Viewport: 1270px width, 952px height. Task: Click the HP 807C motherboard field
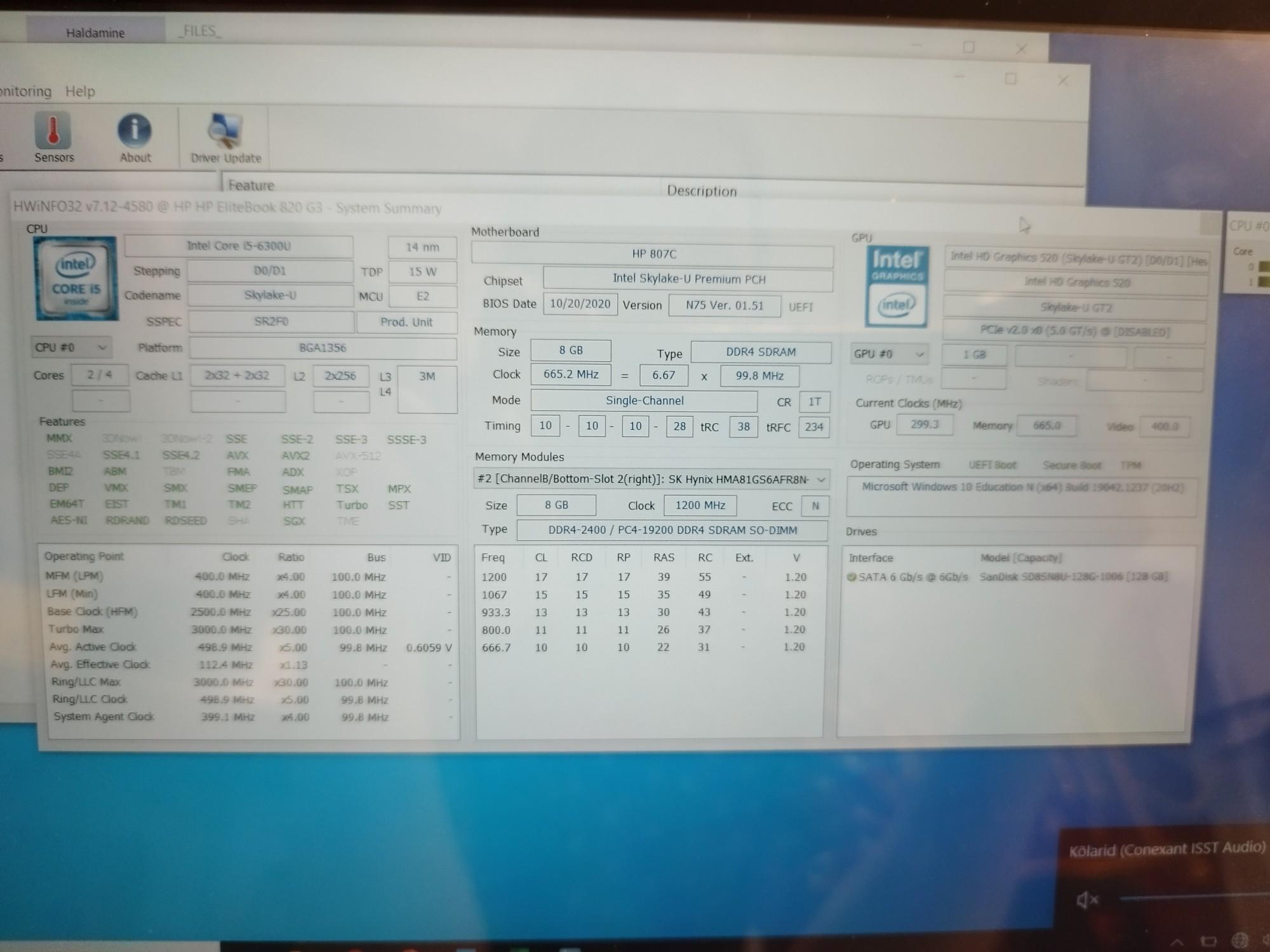pos(653,255)
